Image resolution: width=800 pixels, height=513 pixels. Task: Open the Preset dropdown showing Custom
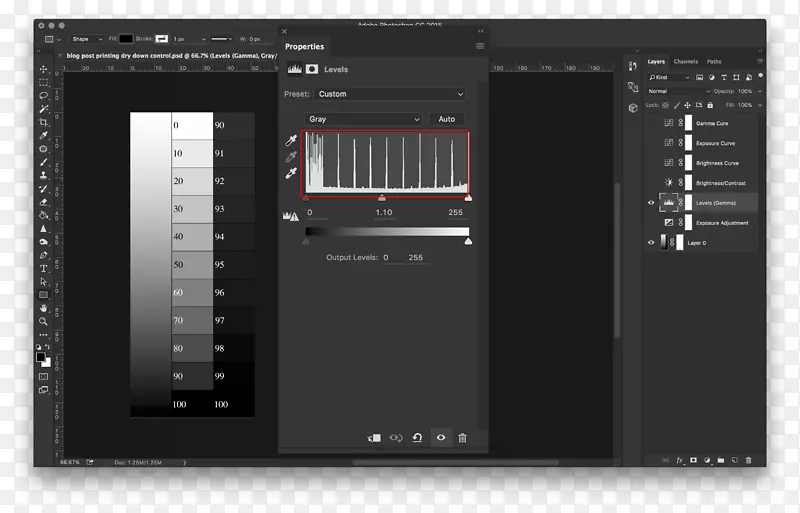pos(390,94)
